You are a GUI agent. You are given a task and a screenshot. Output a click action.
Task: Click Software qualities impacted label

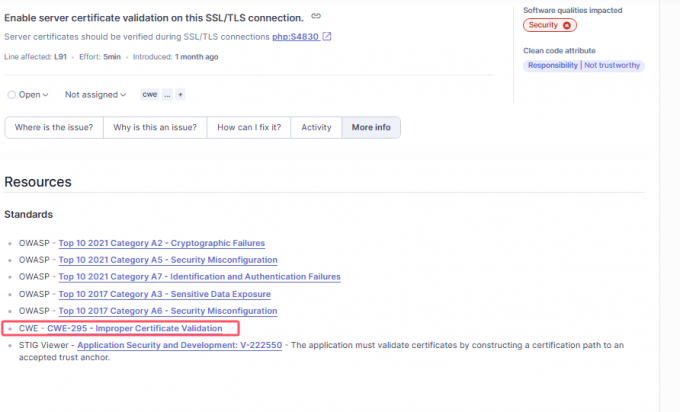pos(572,10)
